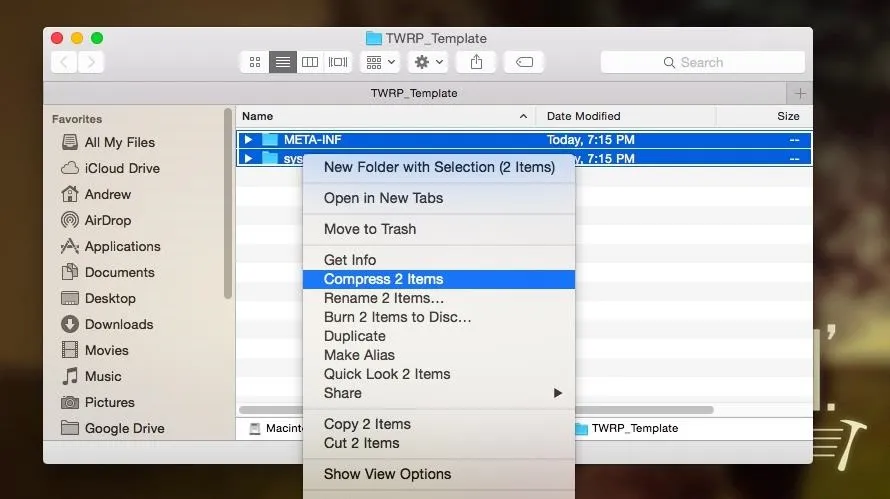This screenshot has width=890, height=499.
Task: Open the Share submenu in context menu
Action: (x=438, y=393)
